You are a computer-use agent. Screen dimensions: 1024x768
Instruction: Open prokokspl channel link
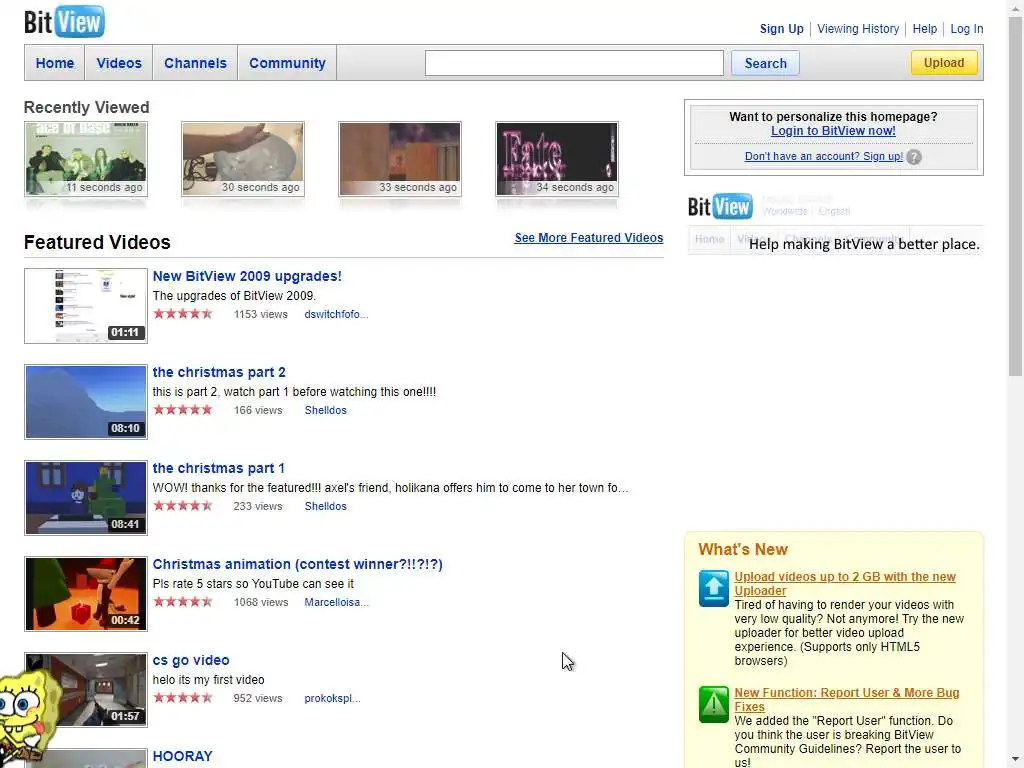(x=332, y=698)
